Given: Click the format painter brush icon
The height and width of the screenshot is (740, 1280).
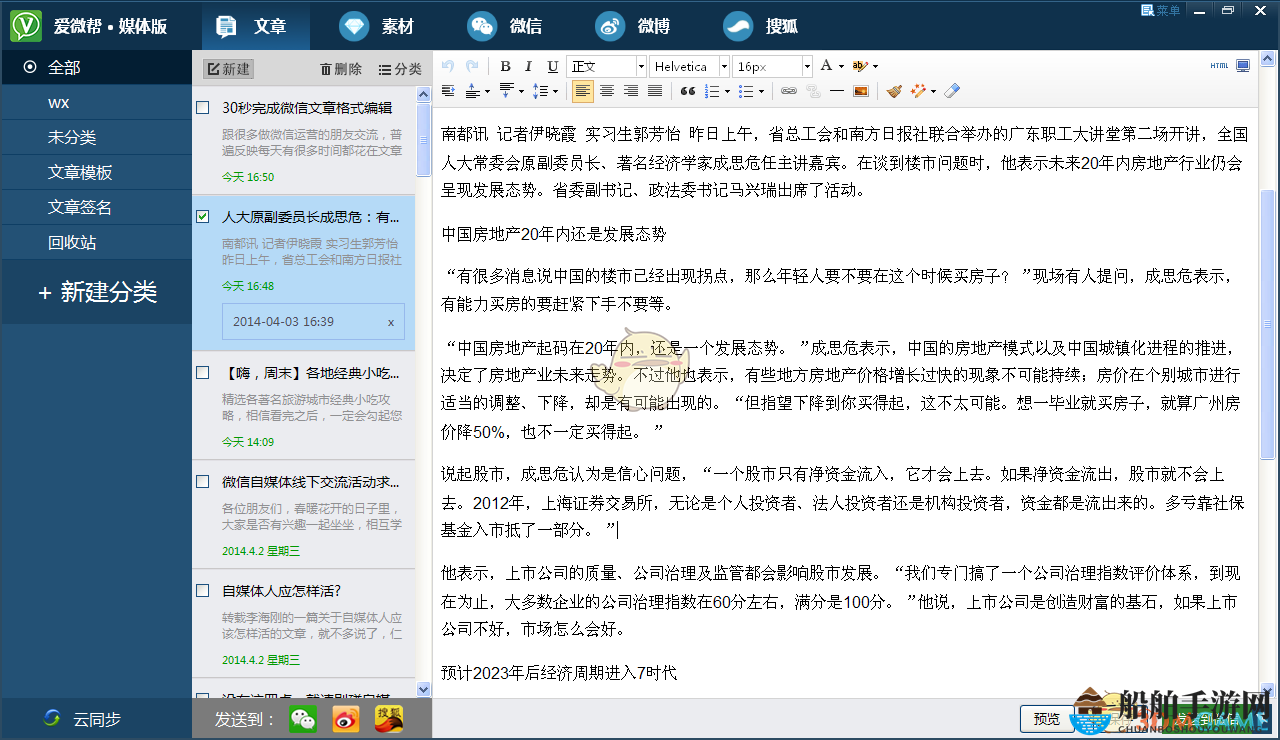Looking at the screenshot, I should click(x=895, y=91).
